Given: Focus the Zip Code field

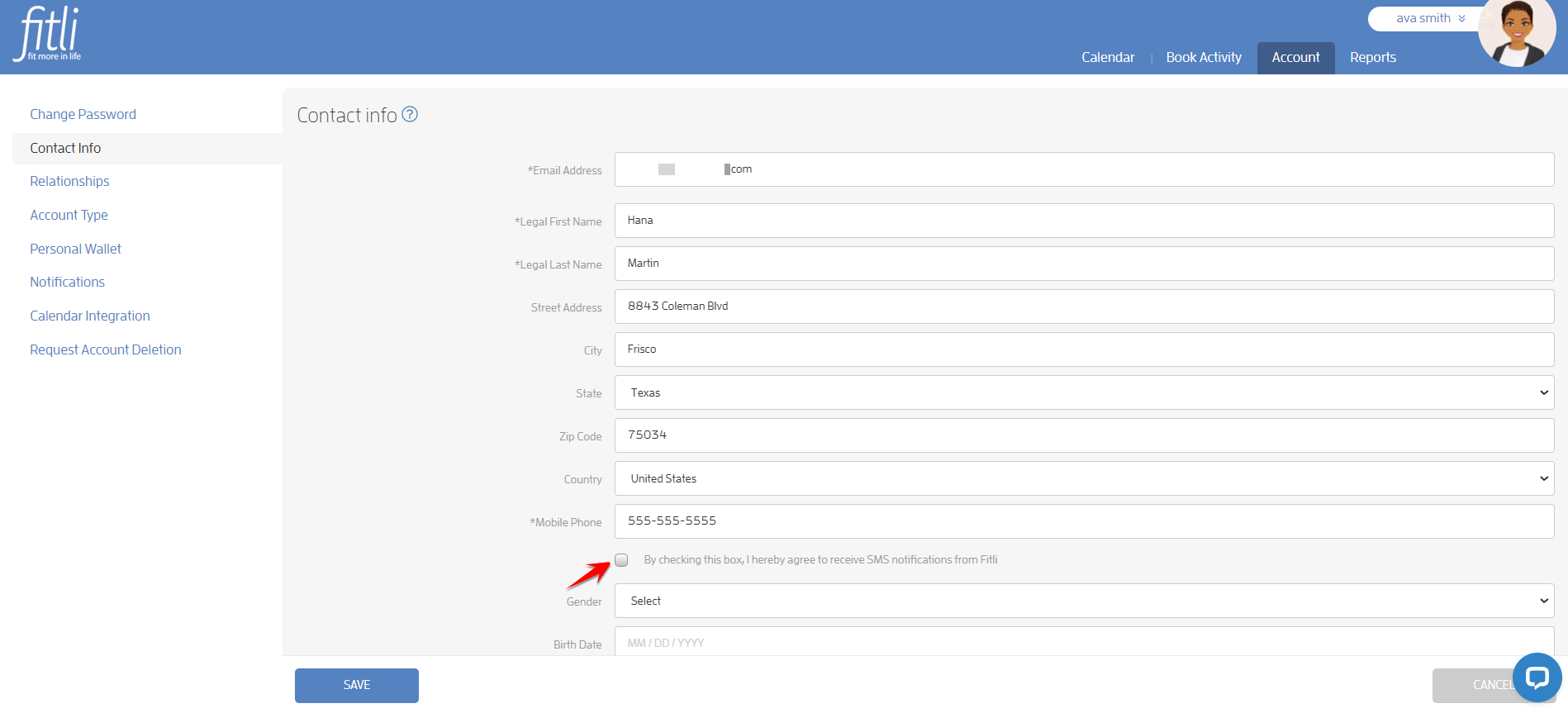Looking at the screenshot, I should click(x=1084, y=435).
